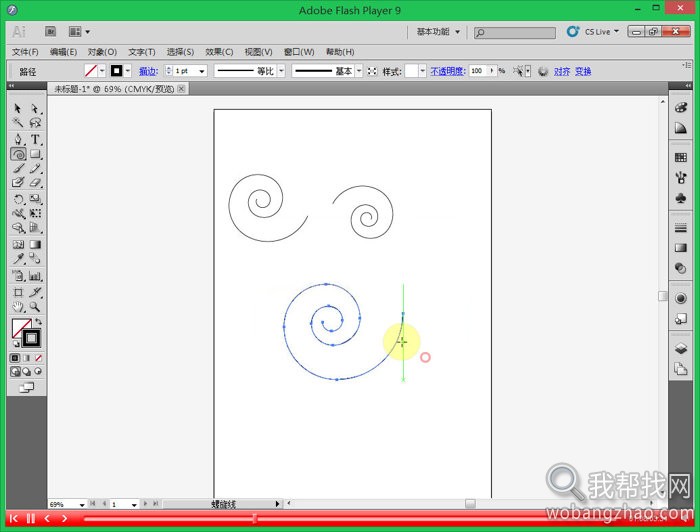Click the Fill swatch in Tools panel

(x=19, y=327)
